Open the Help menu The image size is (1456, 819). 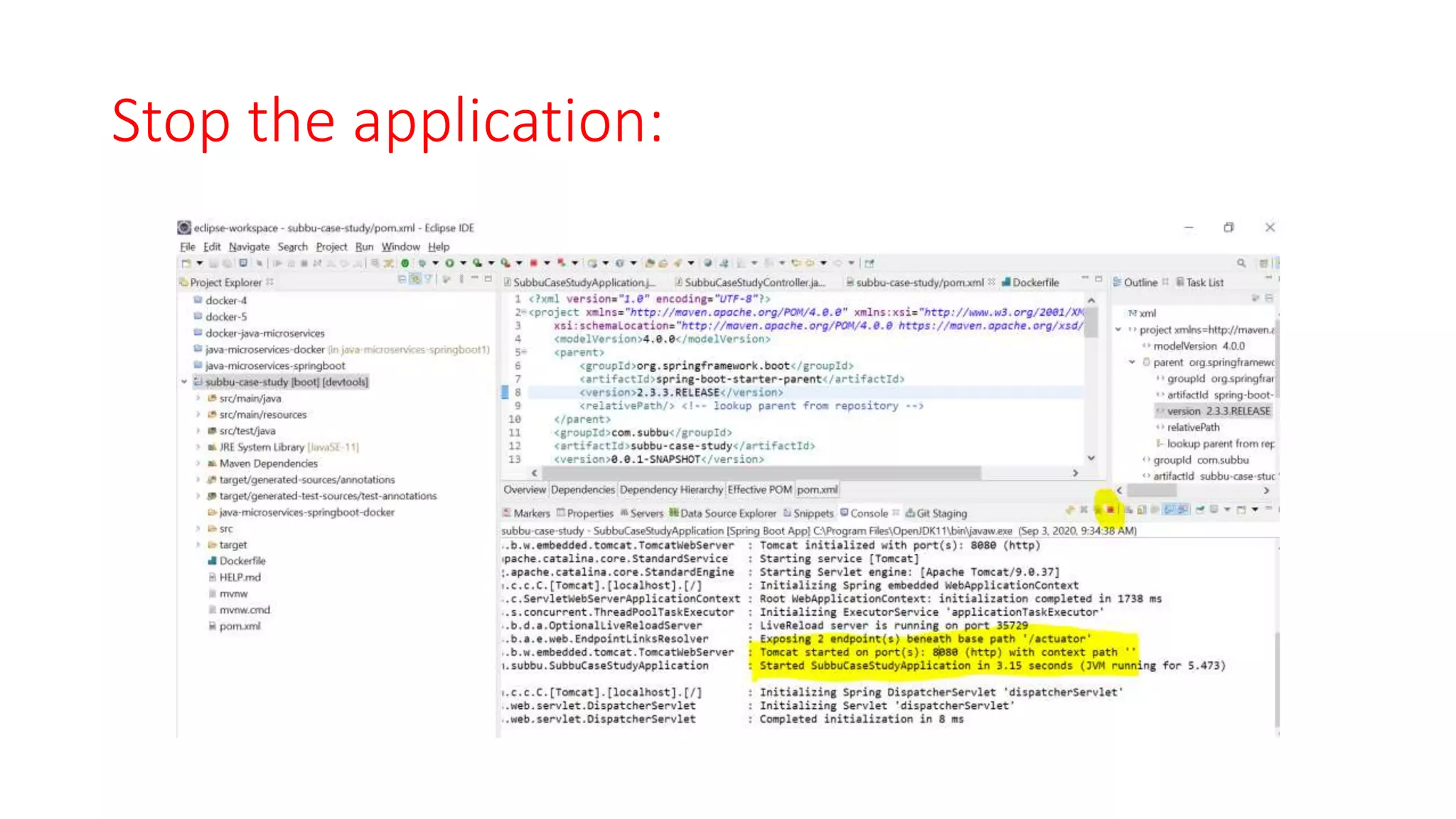tap(439, 247)
